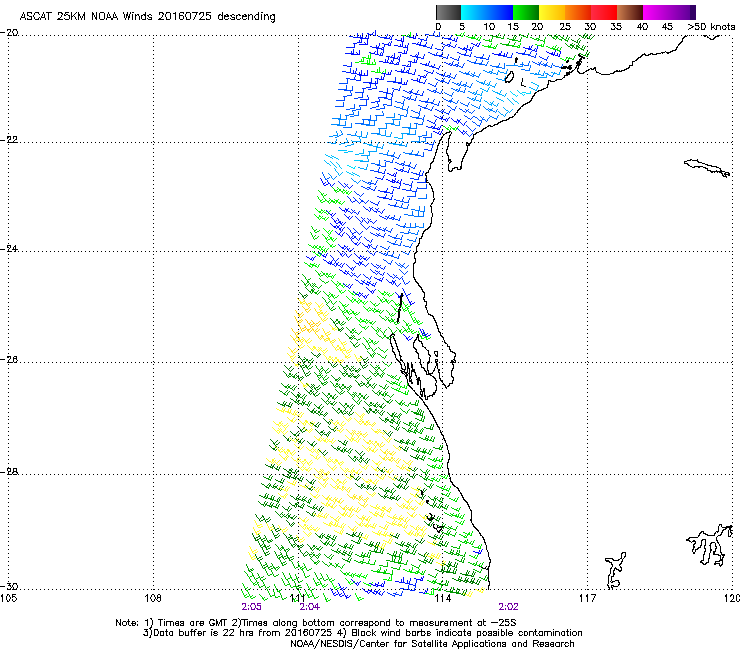Click the -24 latitude axis label

click(9, 248)
